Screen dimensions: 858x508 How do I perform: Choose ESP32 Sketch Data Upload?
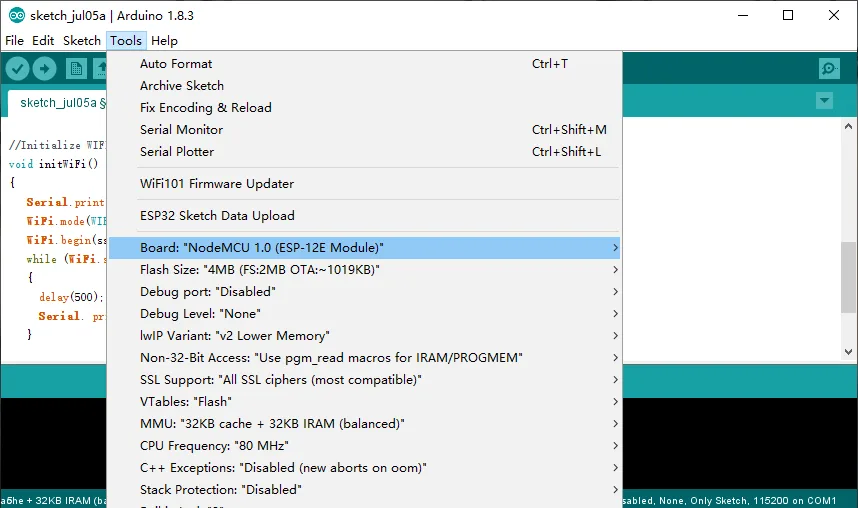click(364, 216)
